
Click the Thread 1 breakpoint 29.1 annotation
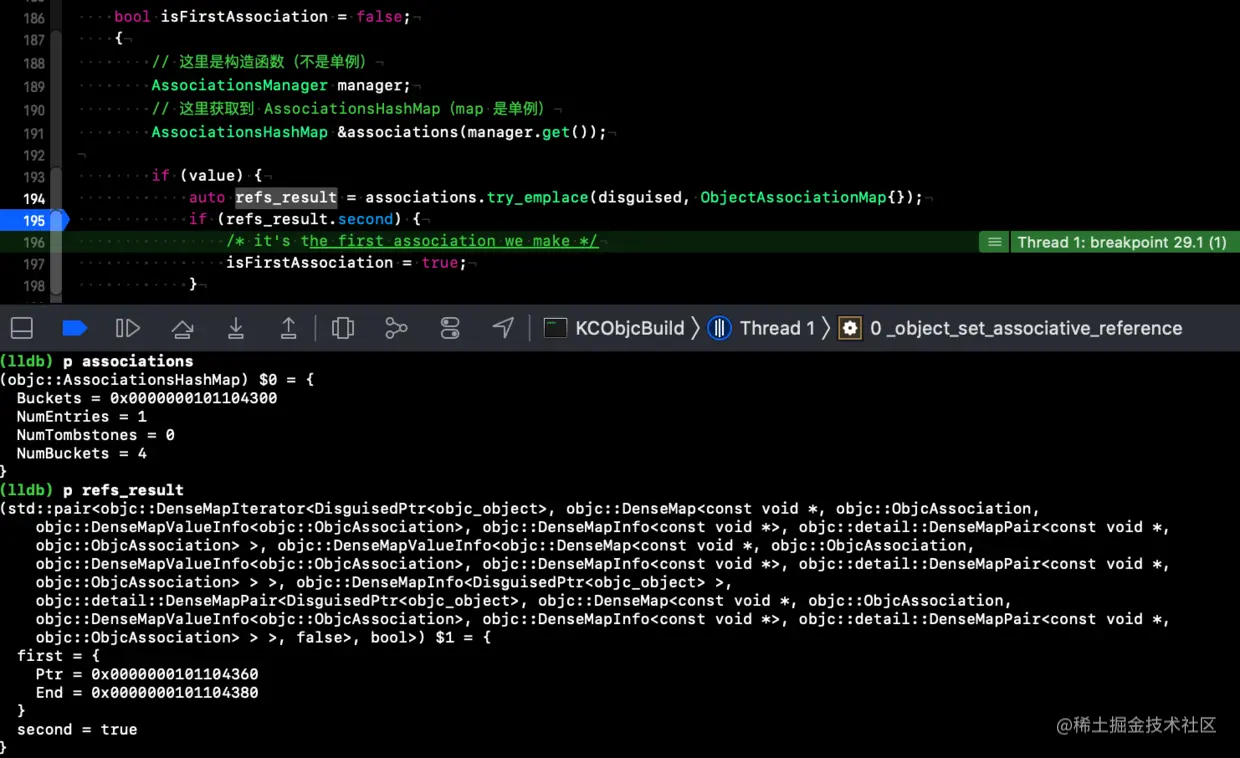click(x=1121, y=242)
